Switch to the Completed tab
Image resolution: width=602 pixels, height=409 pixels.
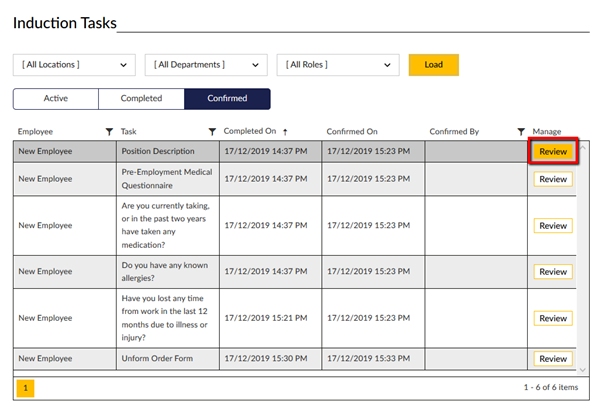[141, 99]
